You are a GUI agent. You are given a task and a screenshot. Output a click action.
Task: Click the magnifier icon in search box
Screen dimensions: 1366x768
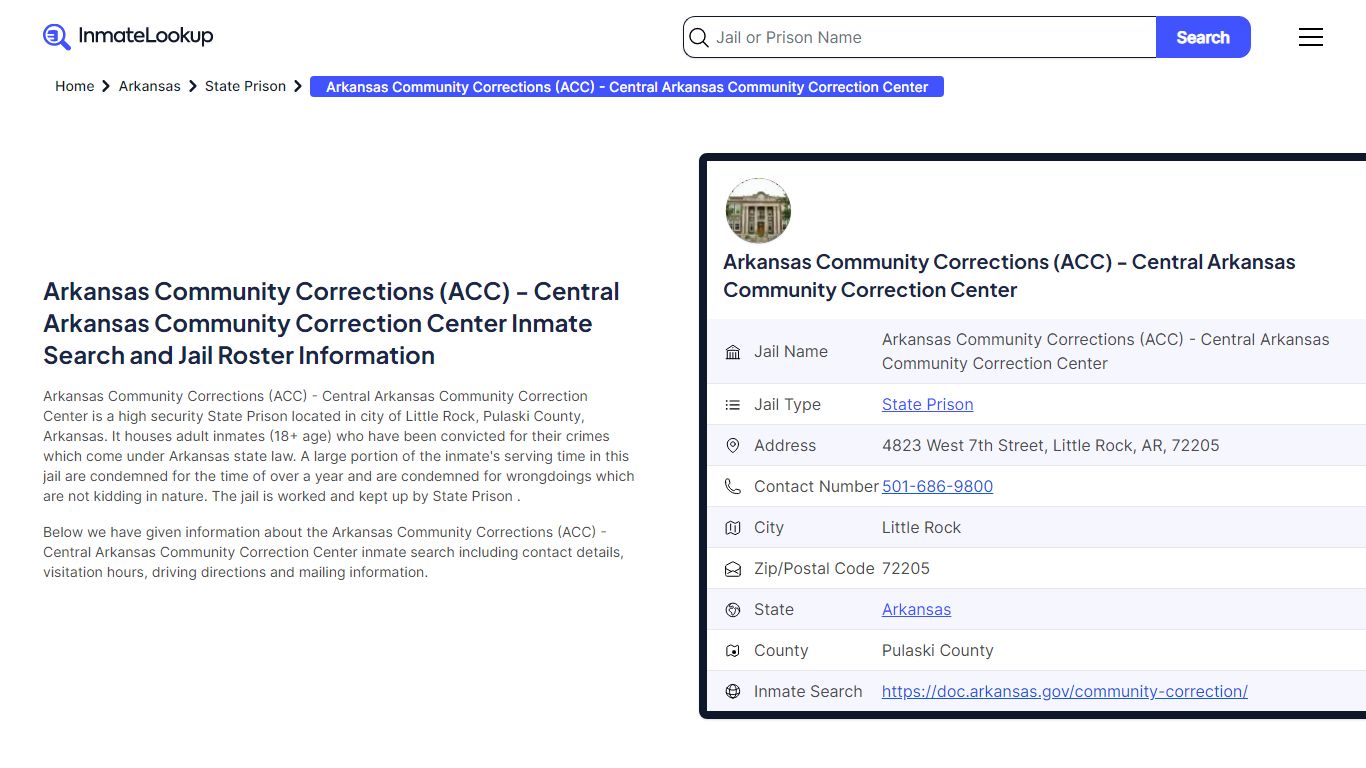tap(699, 38)
